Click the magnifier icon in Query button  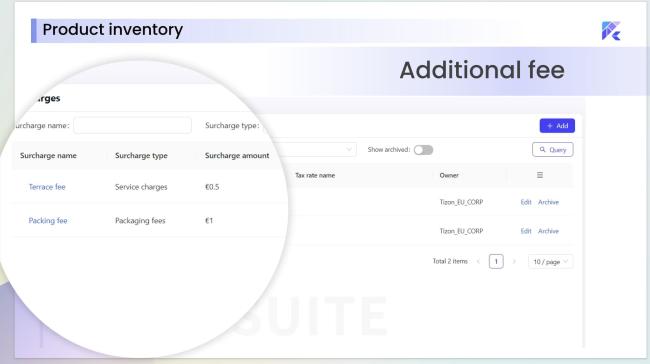(542, 150)
